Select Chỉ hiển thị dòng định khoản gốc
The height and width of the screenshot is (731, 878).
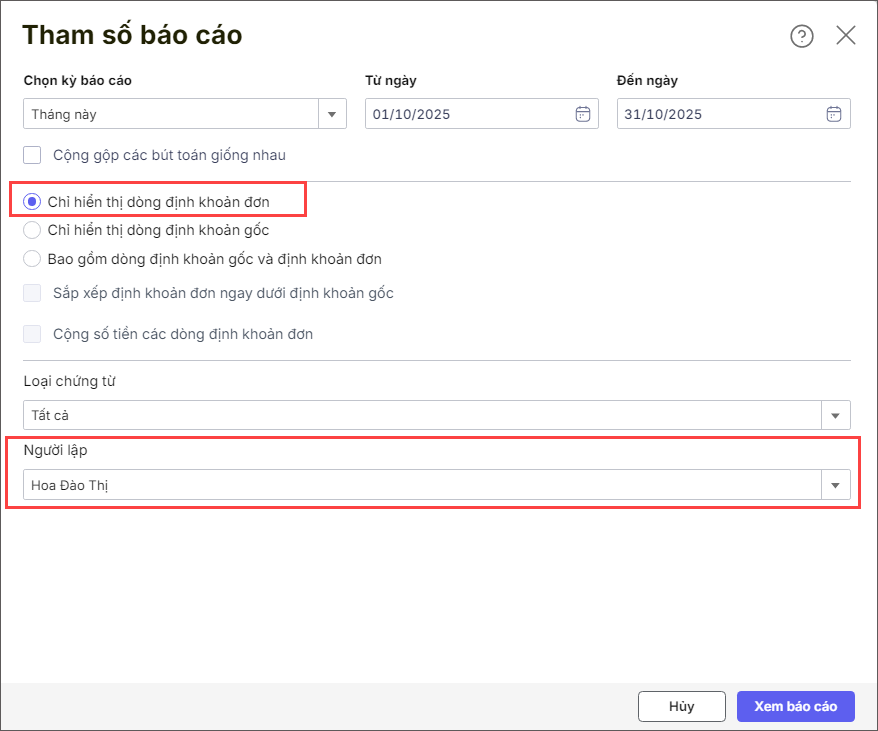point(32,230)
